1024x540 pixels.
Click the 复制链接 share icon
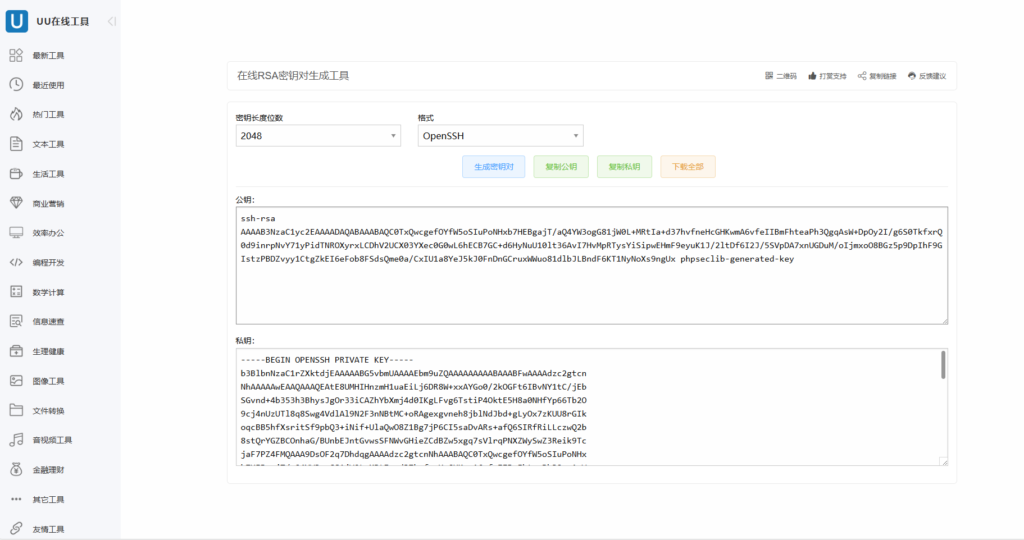click(862, 76)
